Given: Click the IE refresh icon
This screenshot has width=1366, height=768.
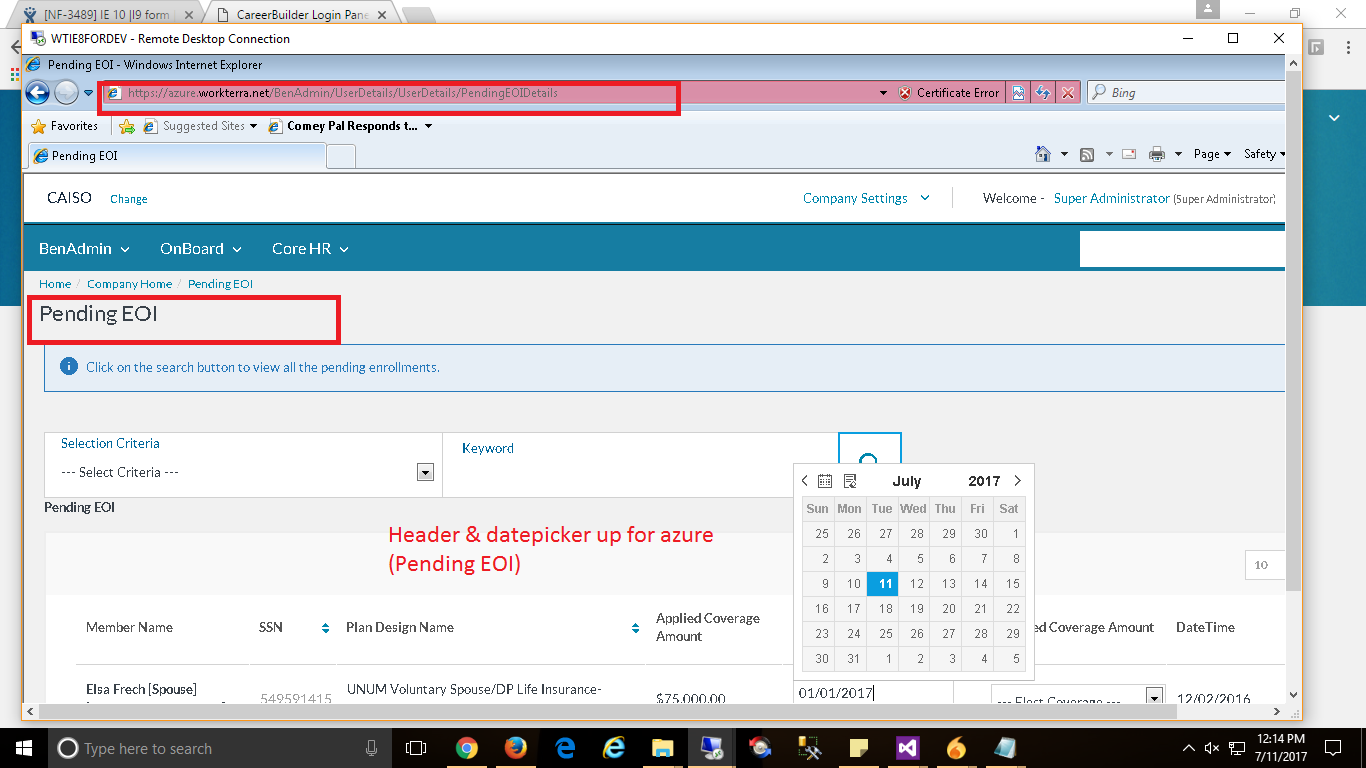Looking at the screenshot, I should pos(1043,93).
